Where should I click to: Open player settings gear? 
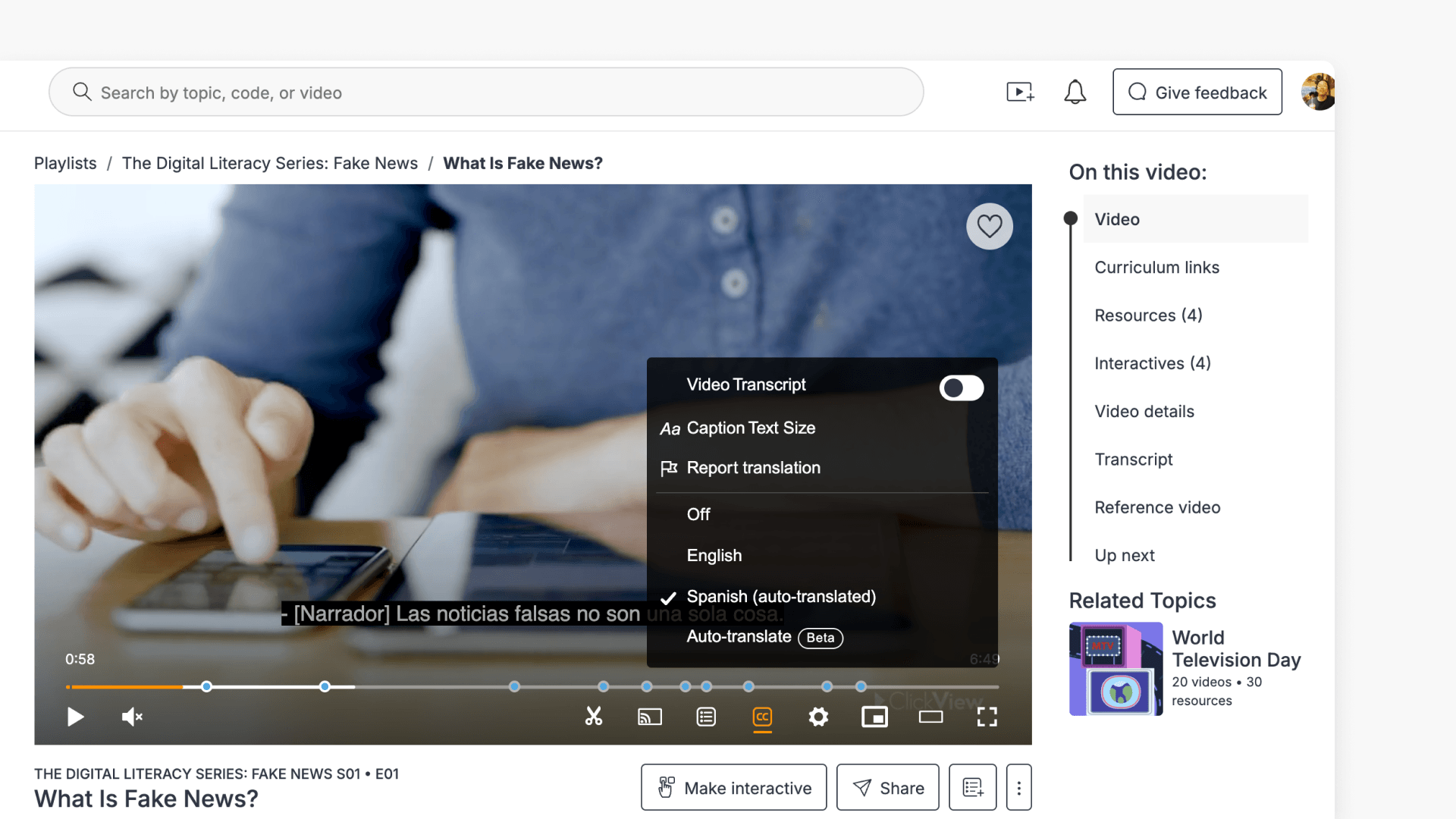point(818,717)
